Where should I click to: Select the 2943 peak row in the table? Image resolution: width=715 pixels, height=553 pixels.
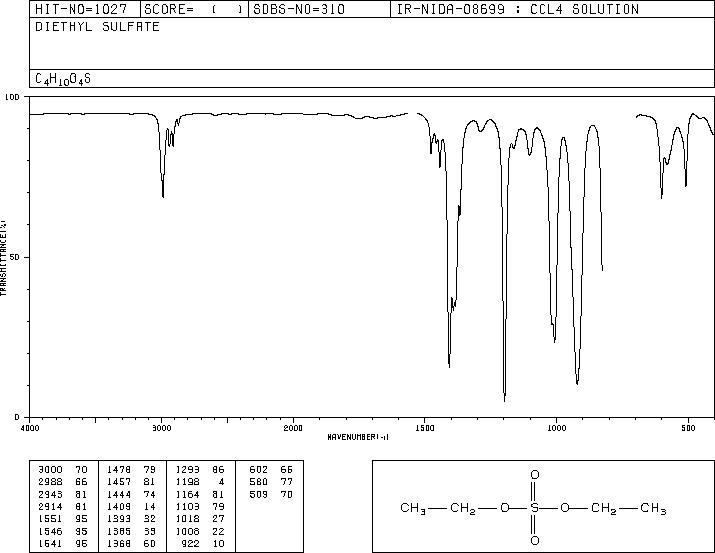coord(63,494)
